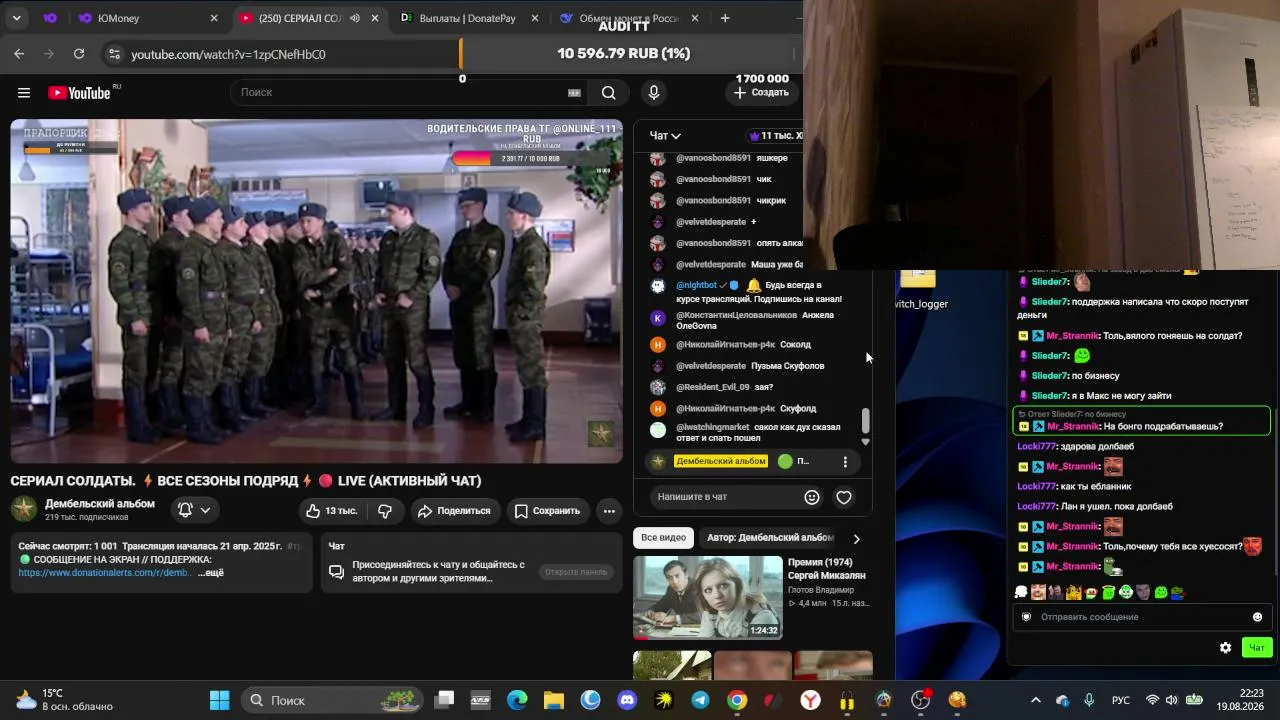Open the Чат mode dropdown
1280x720 pixels.
(665, 136)
